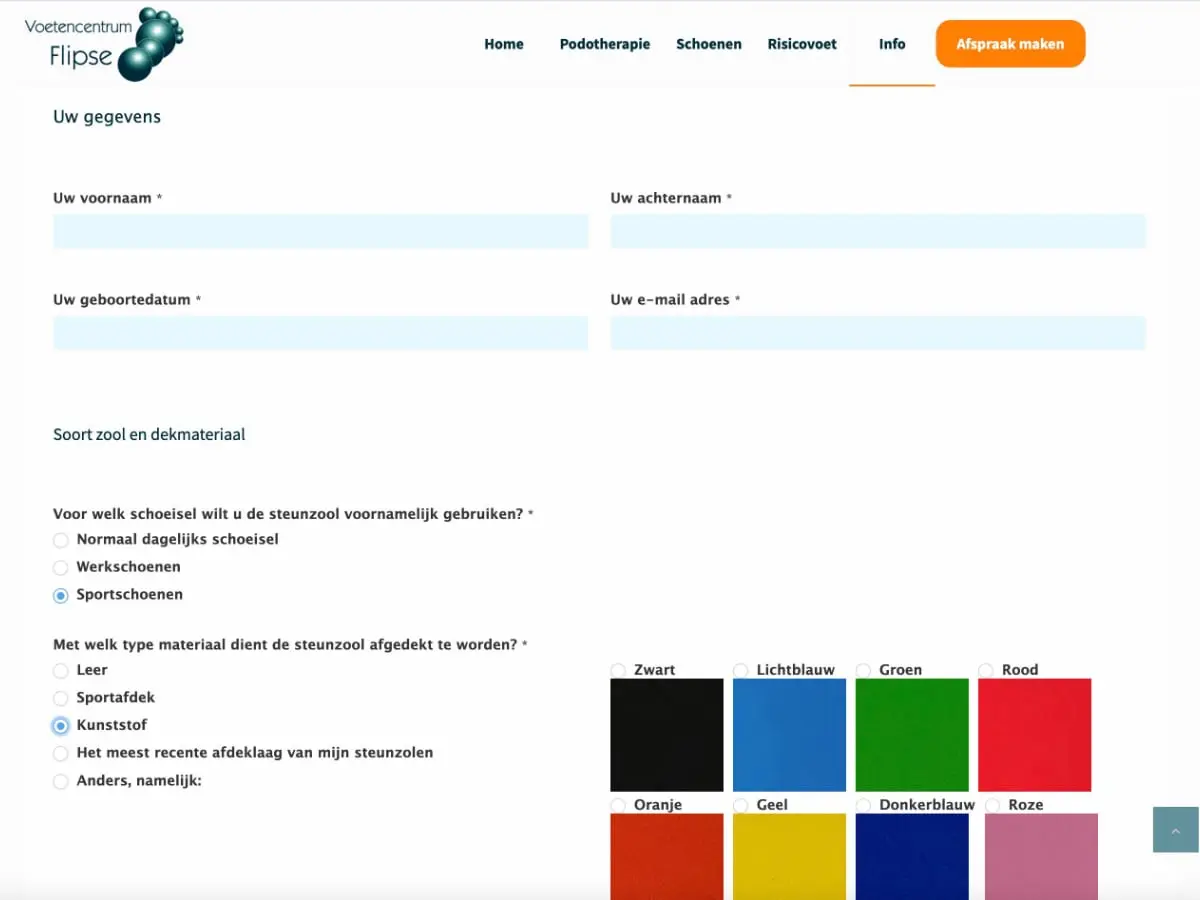Click the black Zwart color swatch
Image resolution: width=1200 pixels, height=900 pixels.
pos(666,735)
